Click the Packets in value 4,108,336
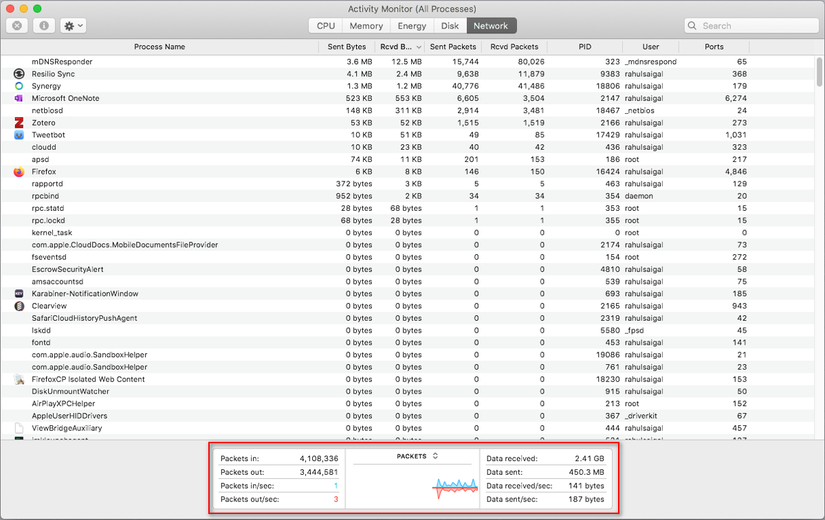Screen dimensions: 825x520 319,458
